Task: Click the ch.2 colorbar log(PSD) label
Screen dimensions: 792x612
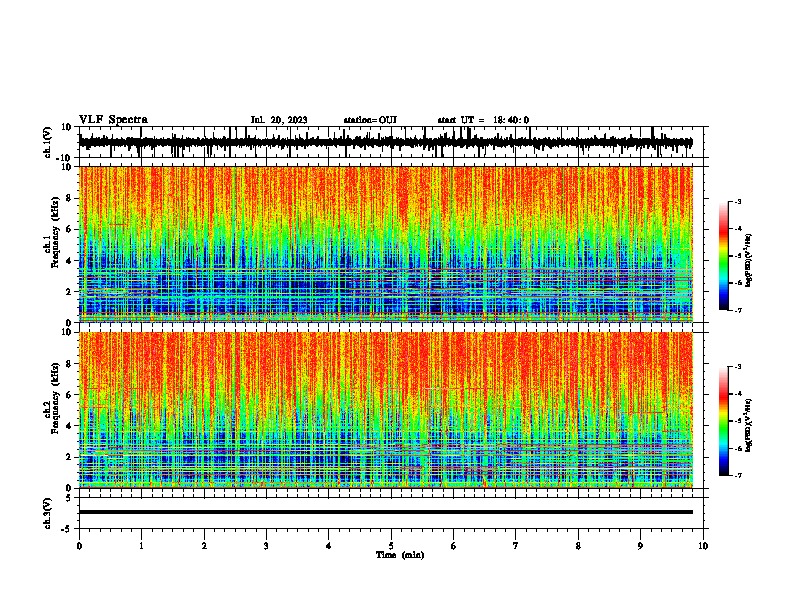Action: tap(749, 425)
